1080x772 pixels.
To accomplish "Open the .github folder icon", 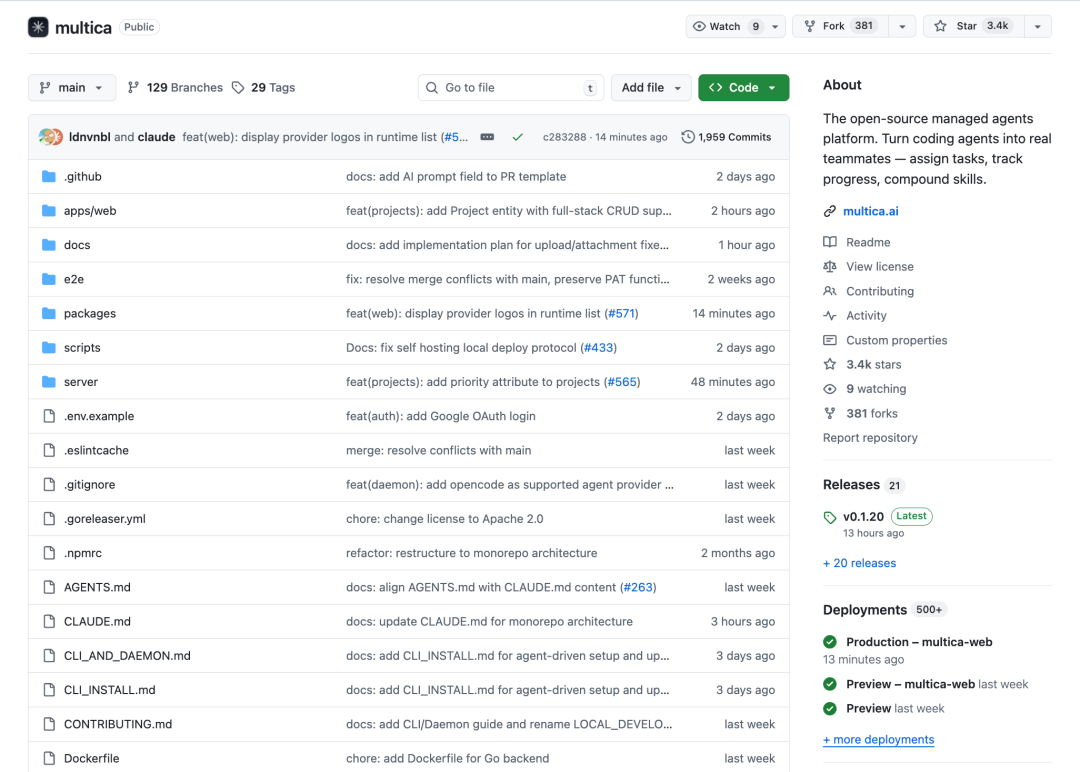I will click(x=48, y=176).
